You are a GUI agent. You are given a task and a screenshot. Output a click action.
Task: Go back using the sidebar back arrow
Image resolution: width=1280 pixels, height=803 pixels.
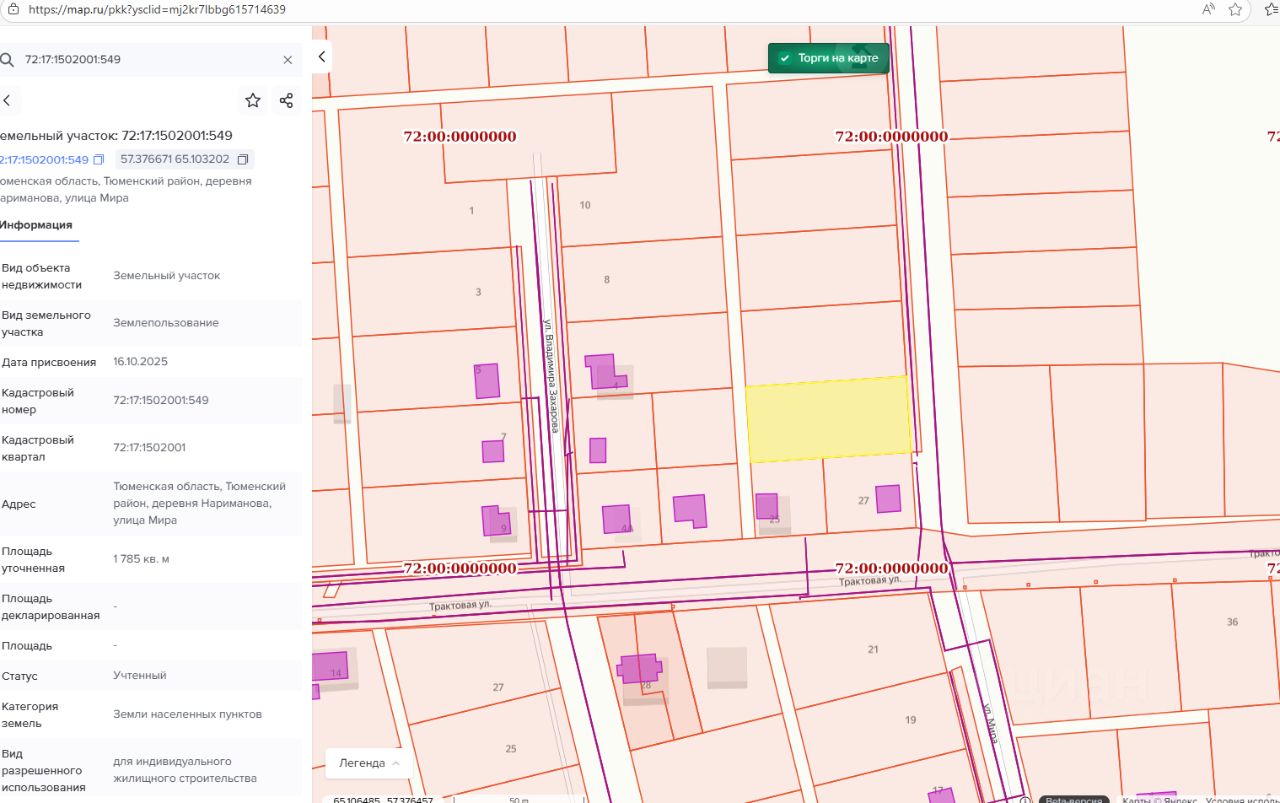[x=7, y=100]
